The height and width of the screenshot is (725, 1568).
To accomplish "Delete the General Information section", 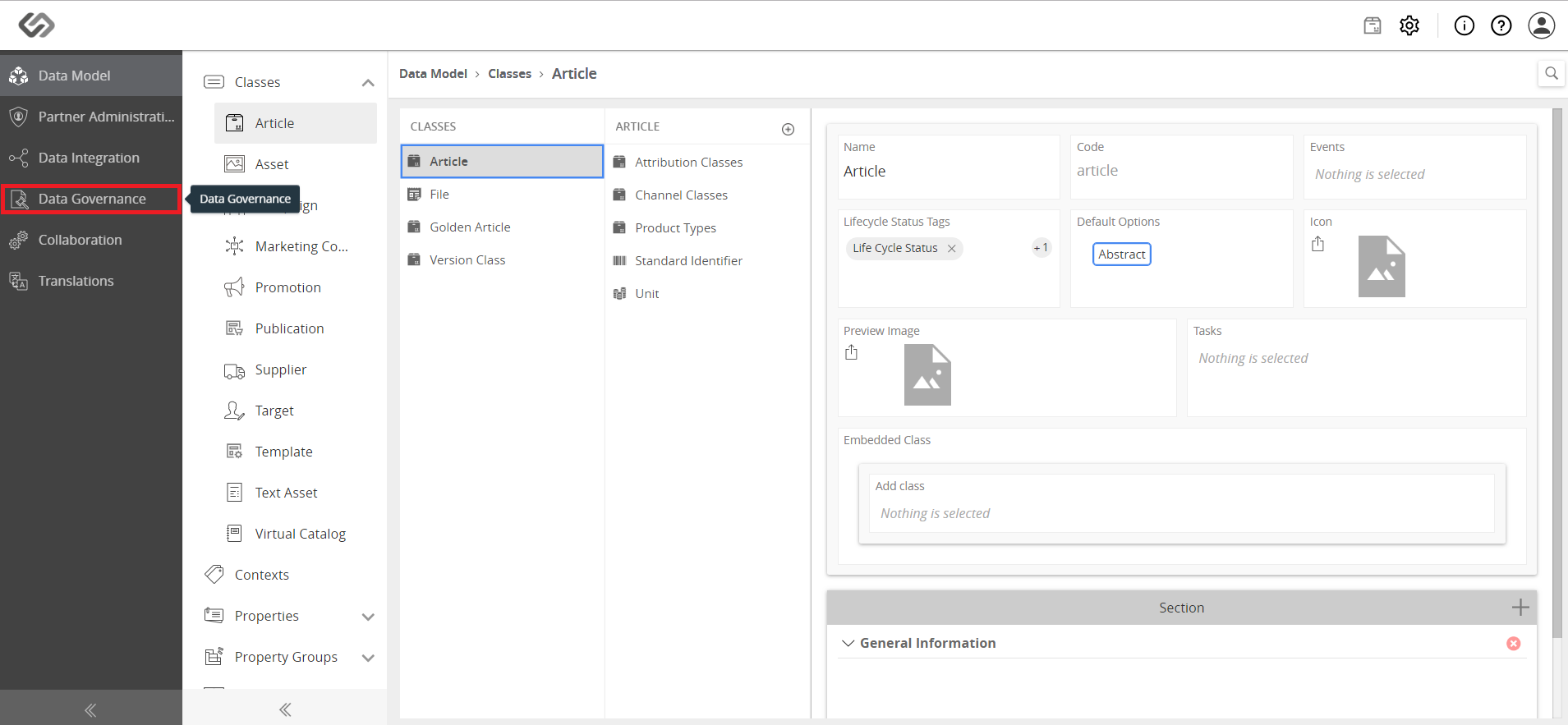I will (x=1514, y=644).
